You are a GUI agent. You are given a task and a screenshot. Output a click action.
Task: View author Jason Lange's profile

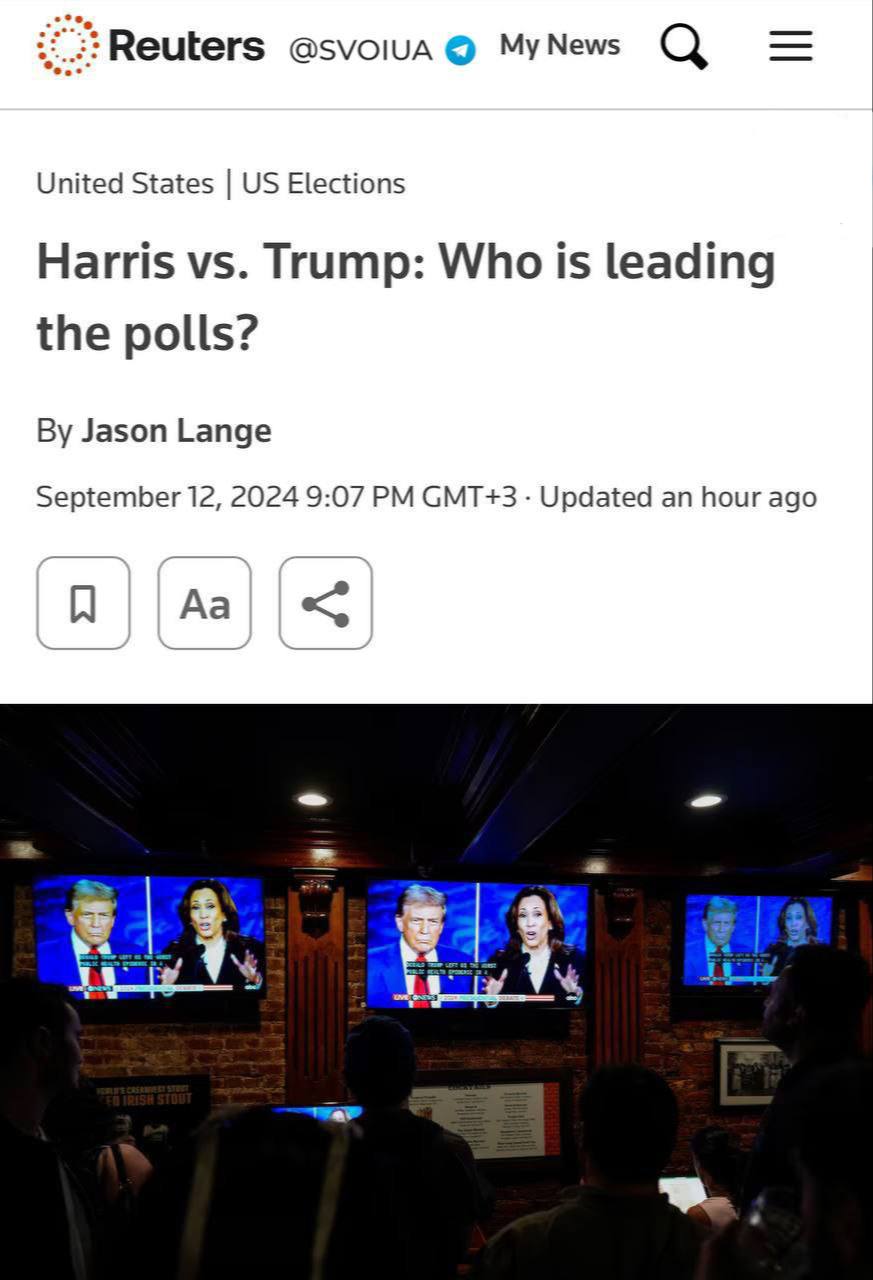coord(176,431)
